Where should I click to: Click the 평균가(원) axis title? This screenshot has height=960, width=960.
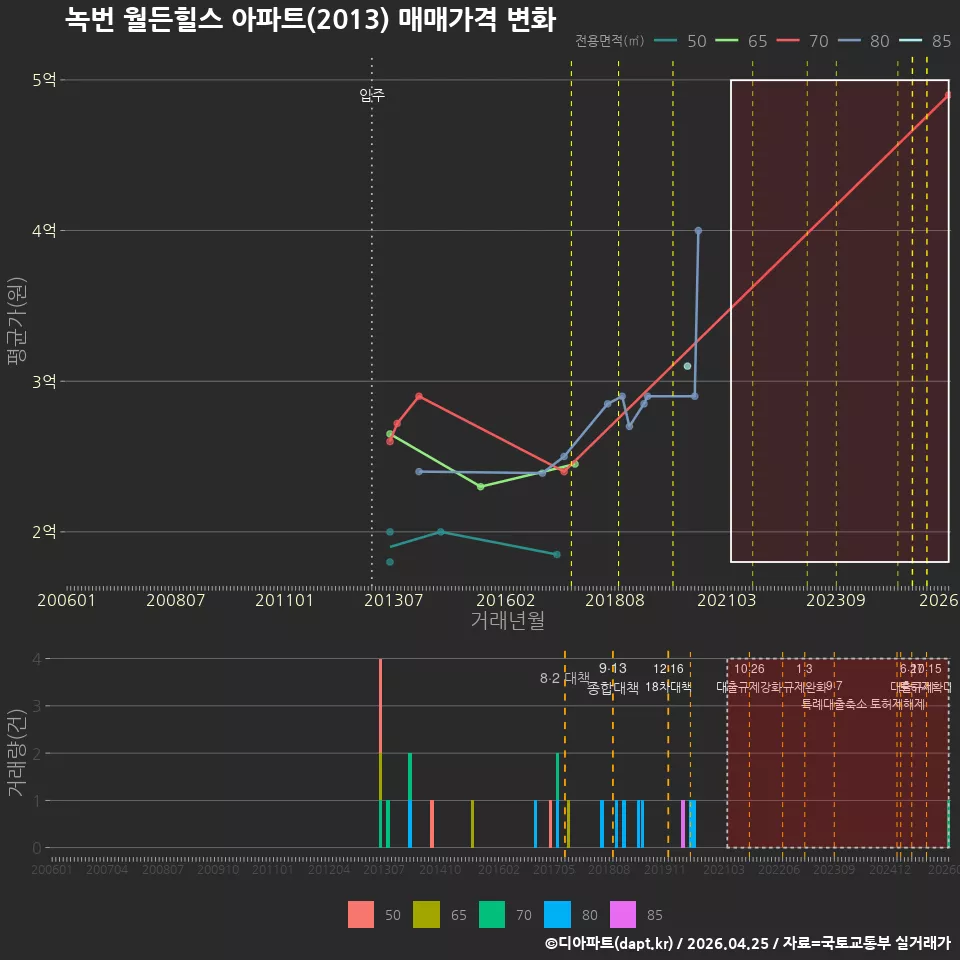pos(17,321)
